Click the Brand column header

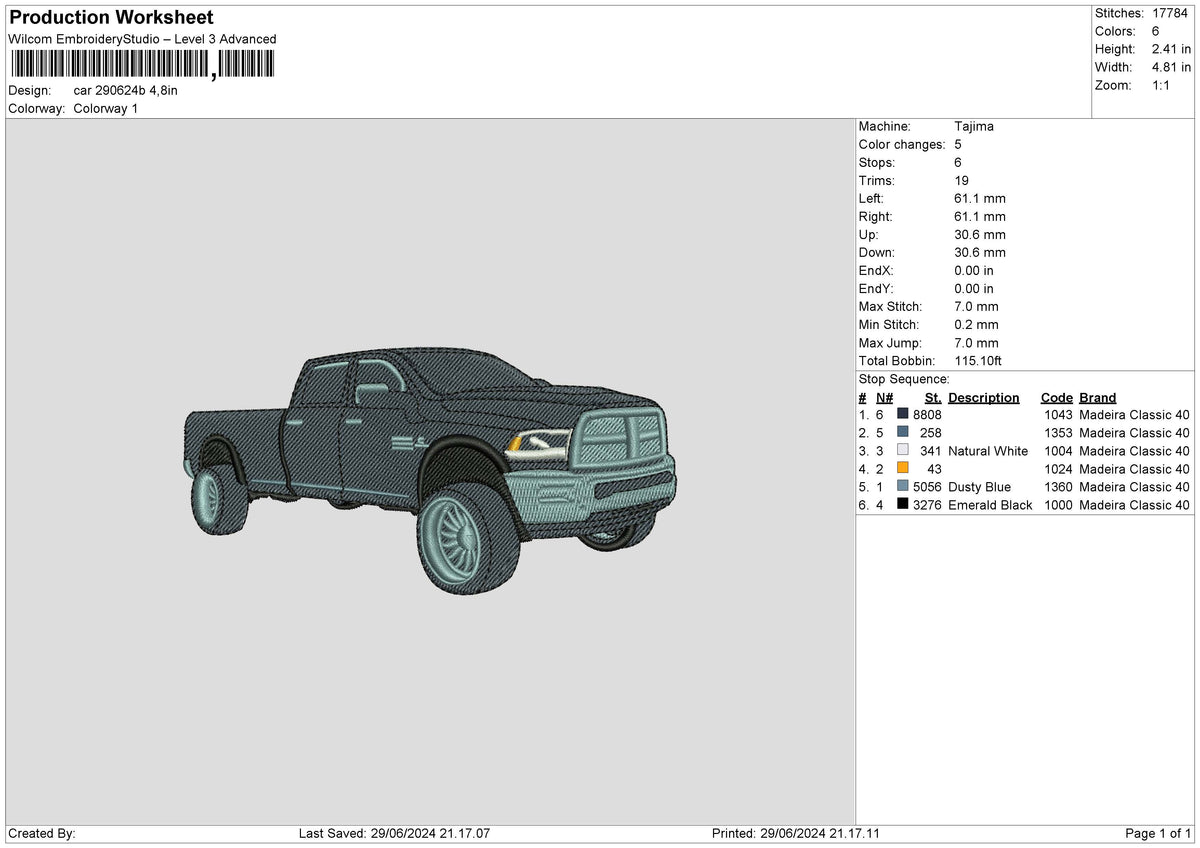1097,398
